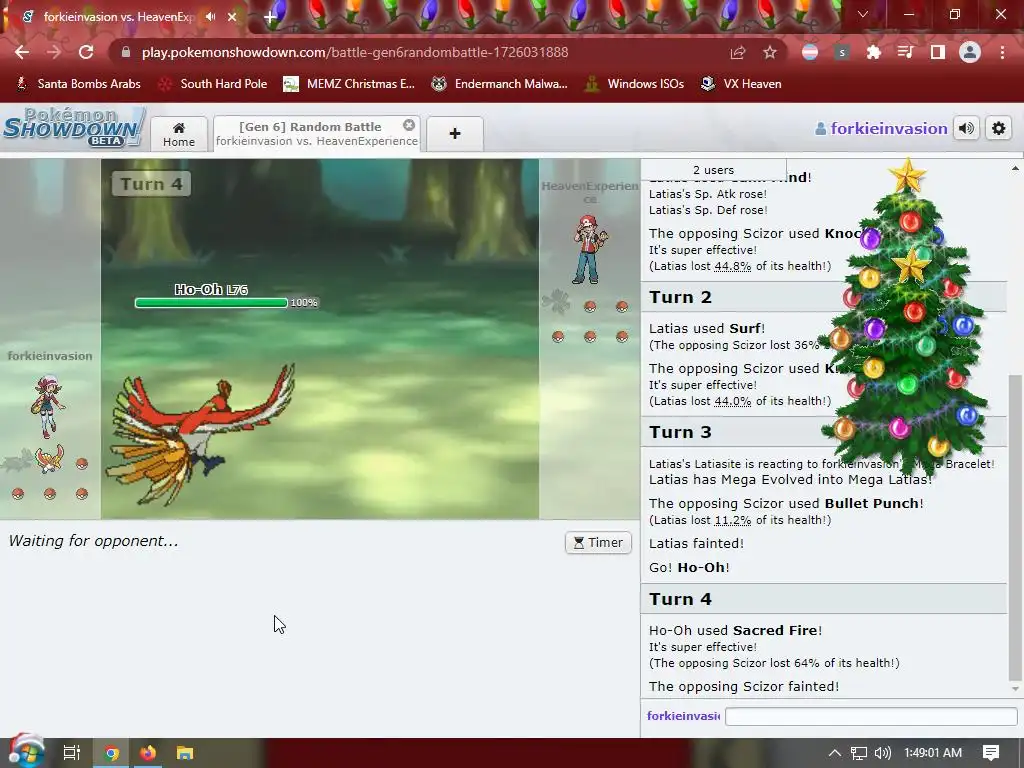Click Ho-Oh's health bar
Viewport: 1024px width, 768px height.
pos(211,302)
